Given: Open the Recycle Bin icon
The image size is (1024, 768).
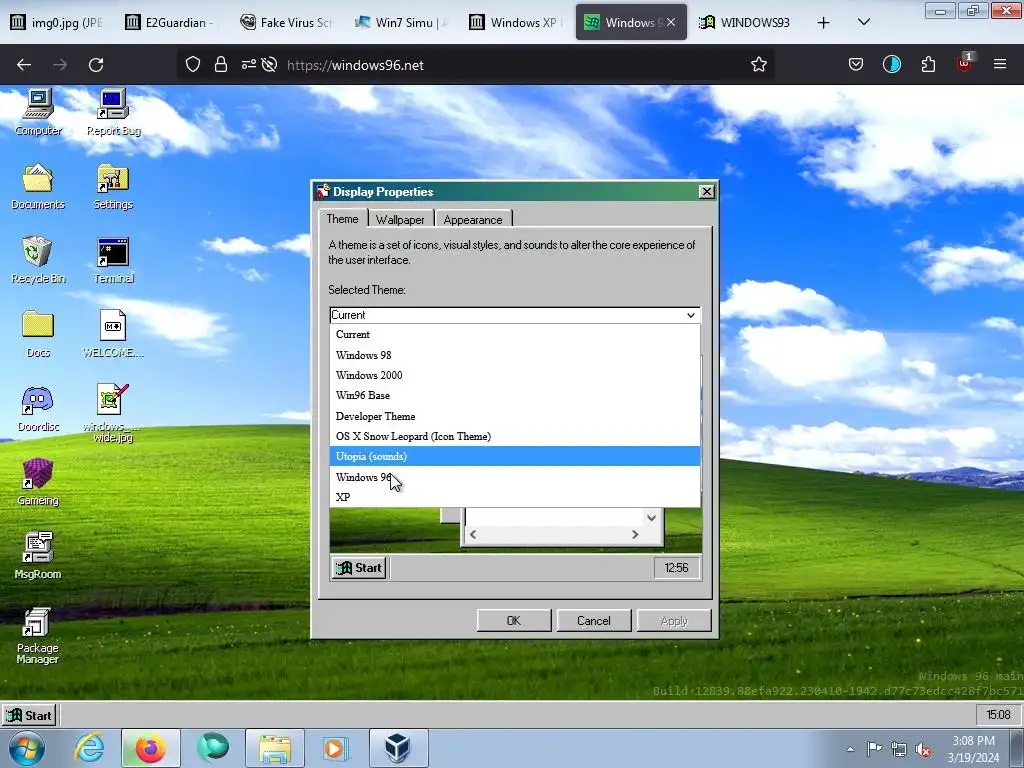Looking at the screenshot, I should [x=38, y=260].
